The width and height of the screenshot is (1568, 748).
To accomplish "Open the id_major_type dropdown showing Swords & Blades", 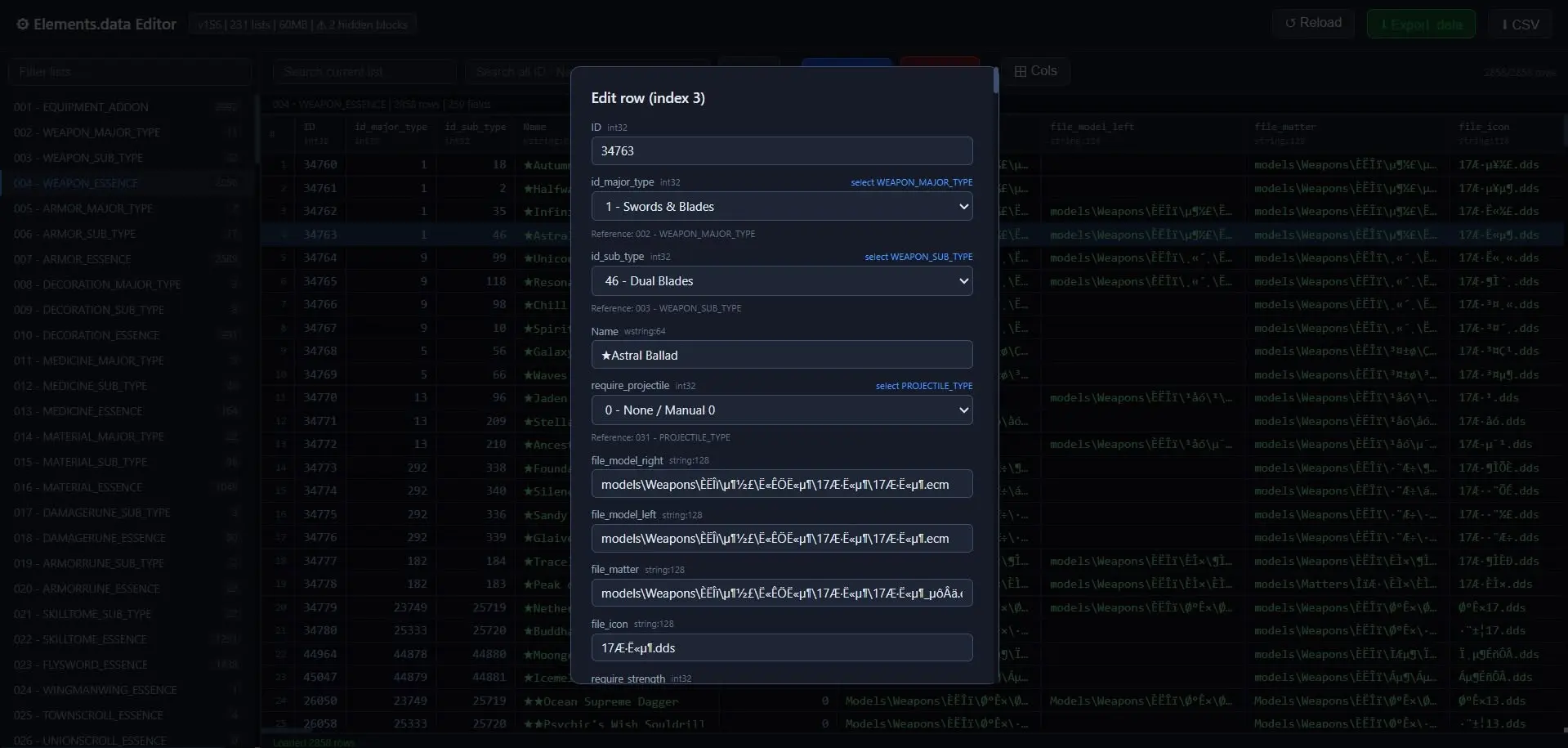I will (781, 206).
